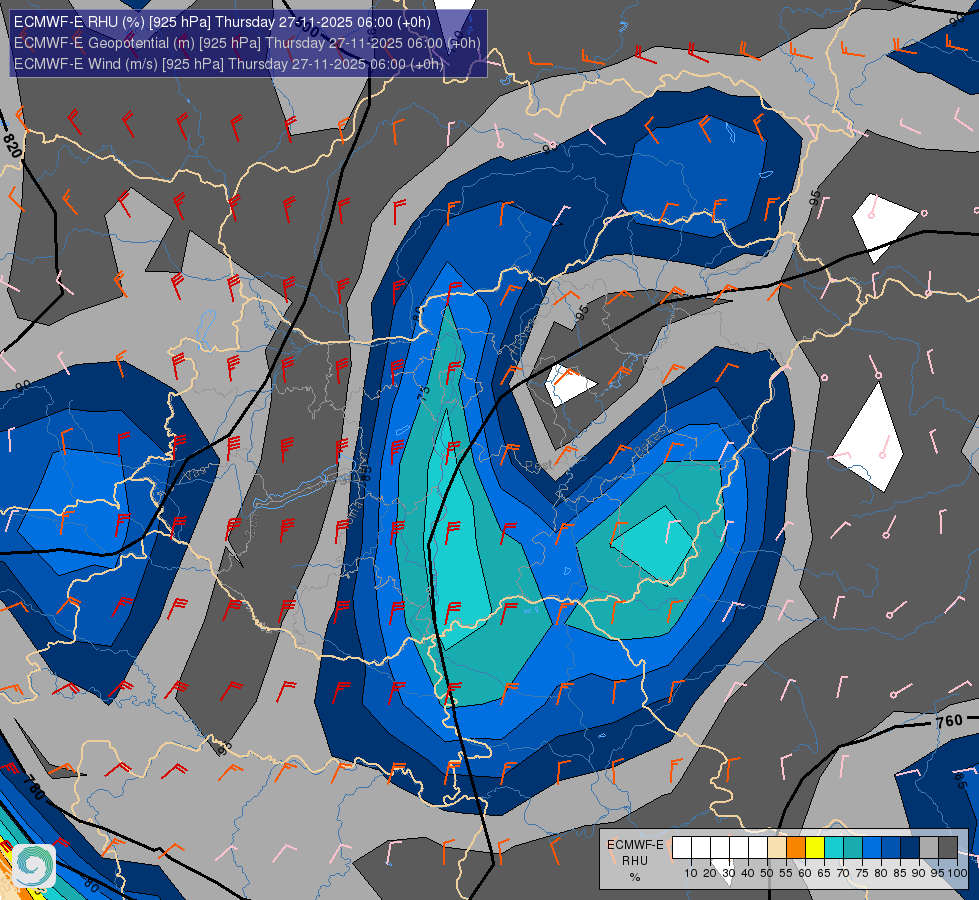Image resolution: width=979 pixels, height=900 pixels.
Task: Click the Pest place name on map
Action: (x=539, y=465)
